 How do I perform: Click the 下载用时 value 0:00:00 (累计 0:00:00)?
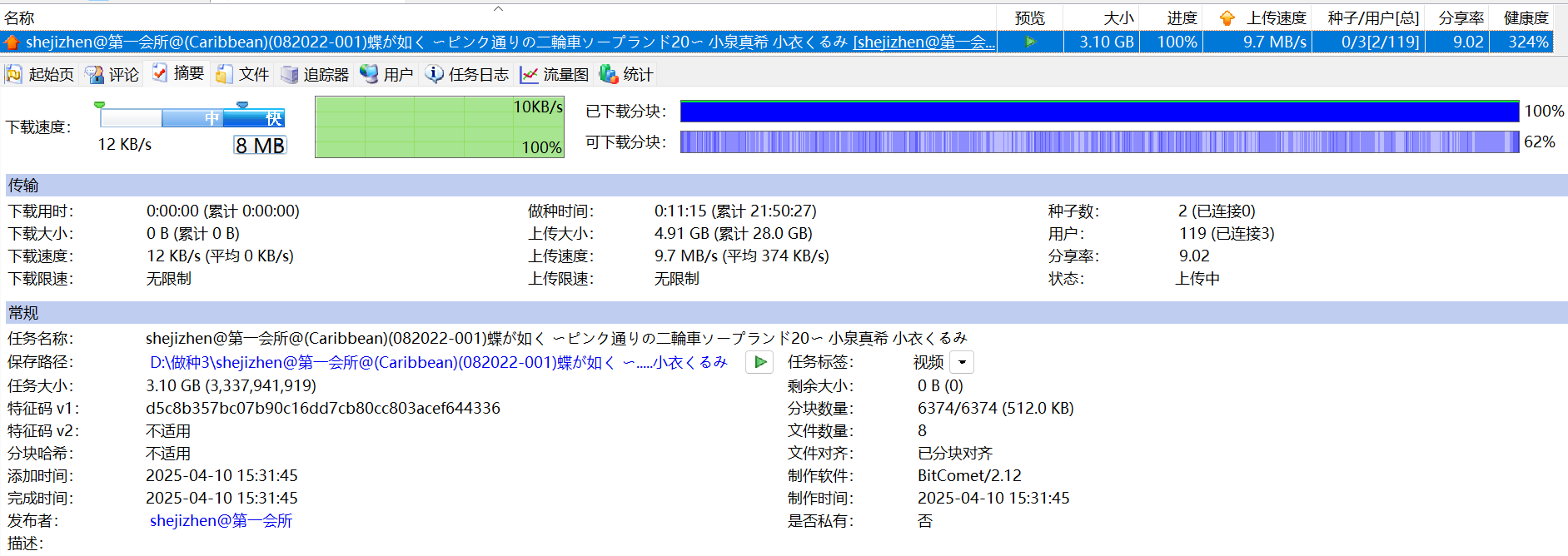tap(223, 211)
